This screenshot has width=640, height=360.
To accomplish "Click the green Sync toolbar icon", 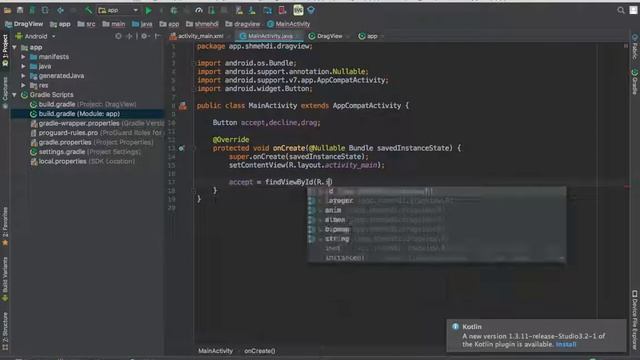I will tap(32, 10).
